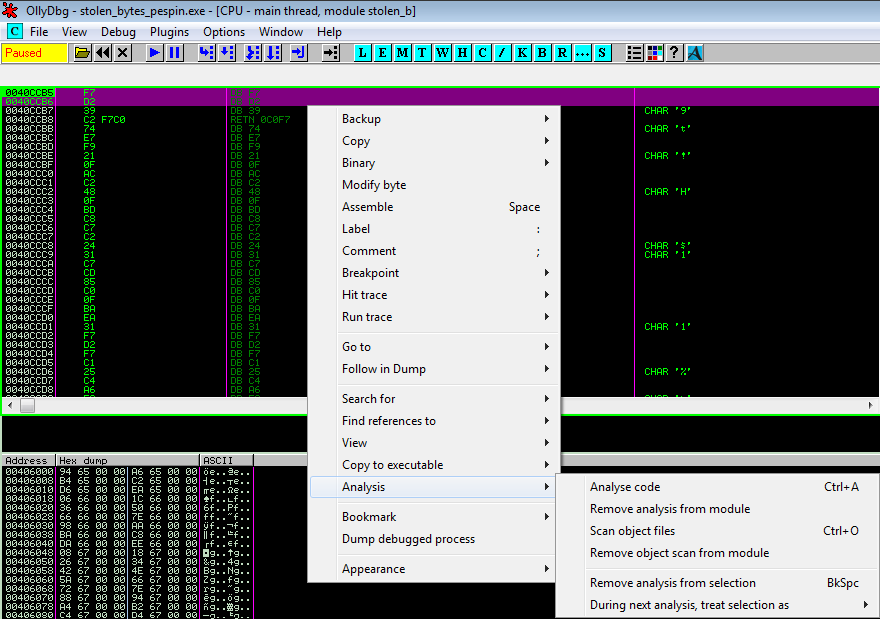Open Call stack with K button
The width and height of the screenshot is (880, 619).
click(x=522, y=53)
